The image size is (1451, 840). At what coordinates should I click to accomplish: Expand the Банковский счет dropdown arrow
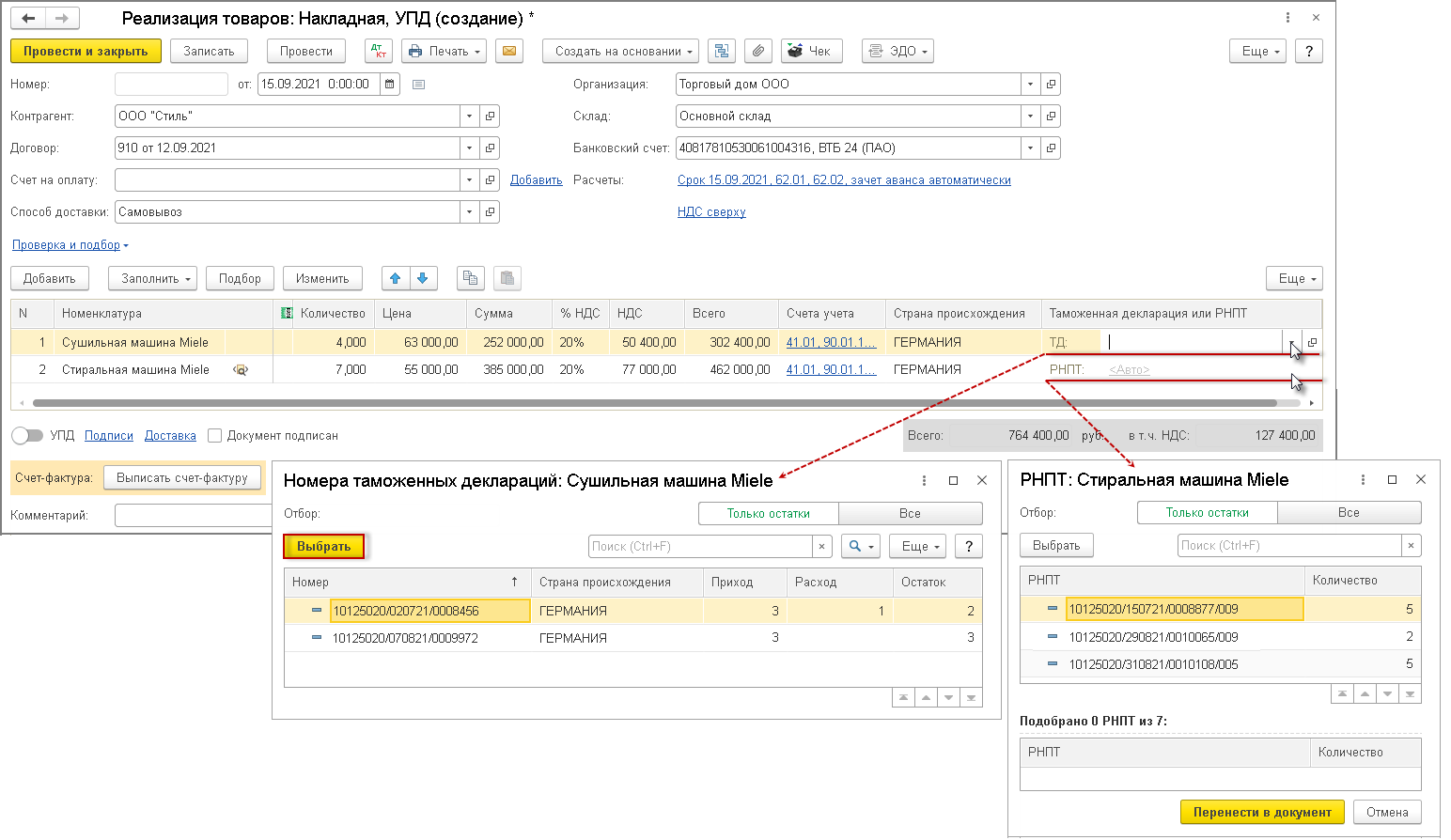point(1030,148)
